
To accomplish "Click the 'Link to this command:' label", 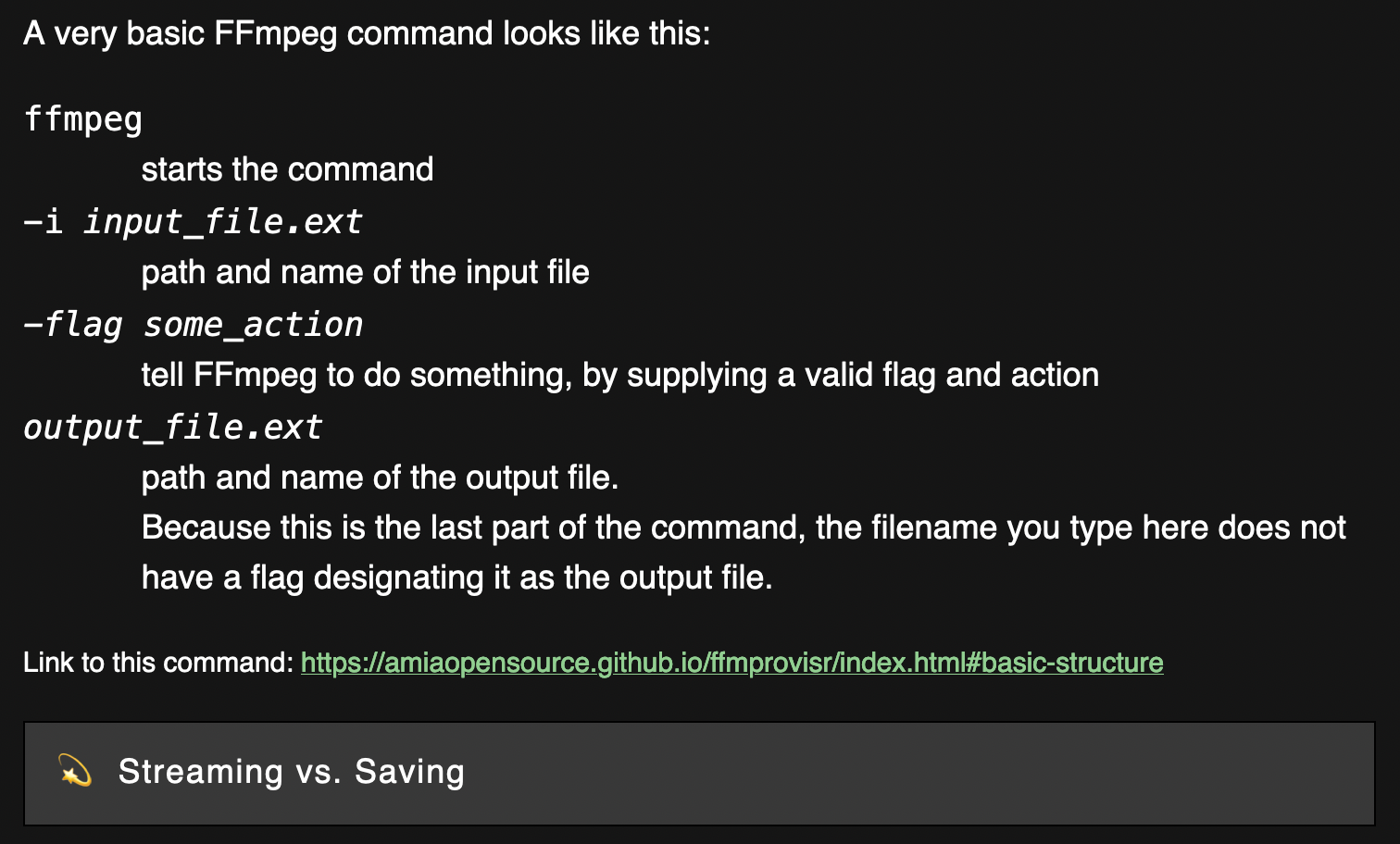I will [x=158, y=663].
